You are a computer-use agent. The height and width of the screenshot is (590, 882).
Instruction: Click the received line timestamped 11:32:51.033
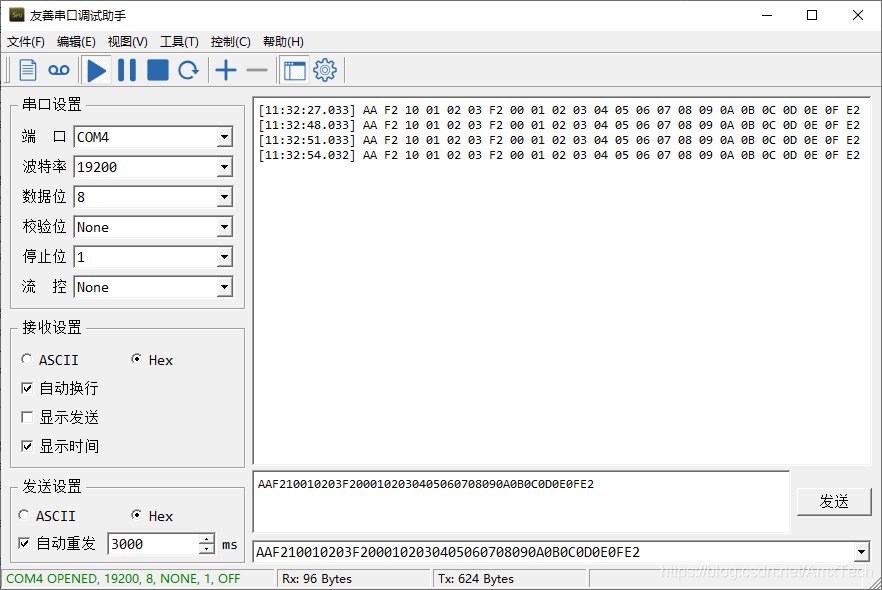559,140
